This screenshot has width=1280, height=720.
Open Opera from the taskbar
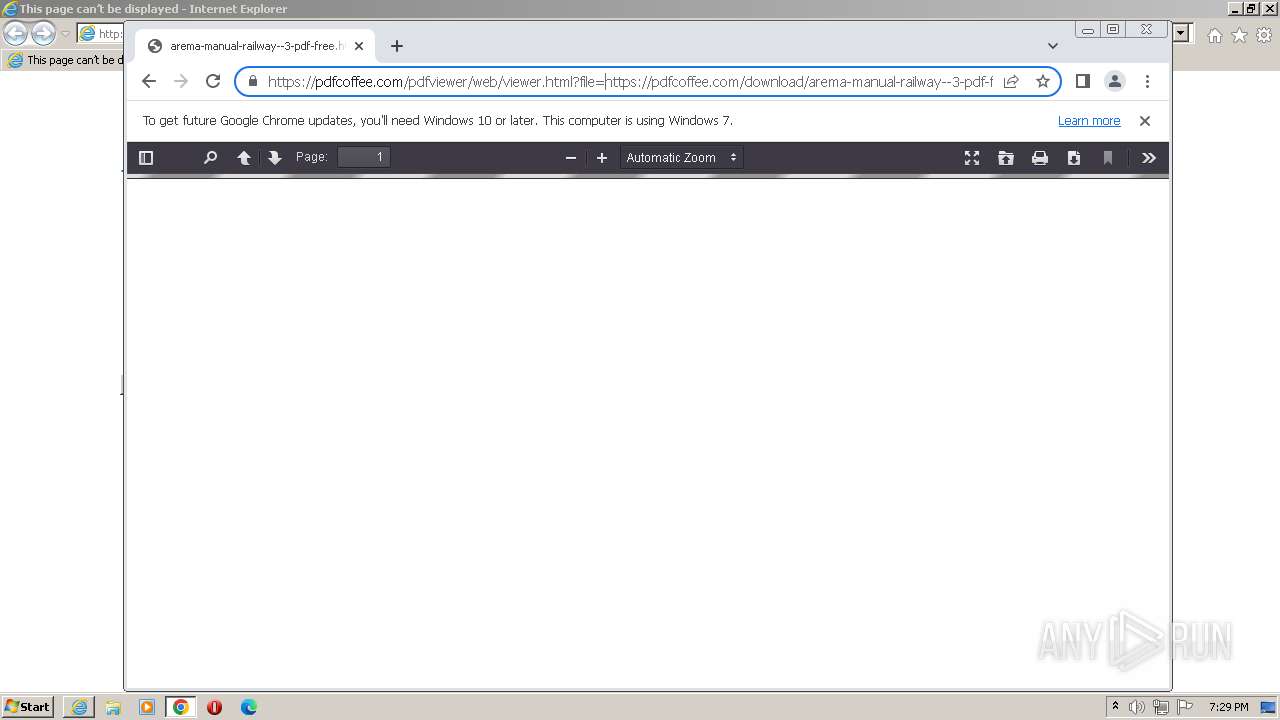[x=214, y=707]
